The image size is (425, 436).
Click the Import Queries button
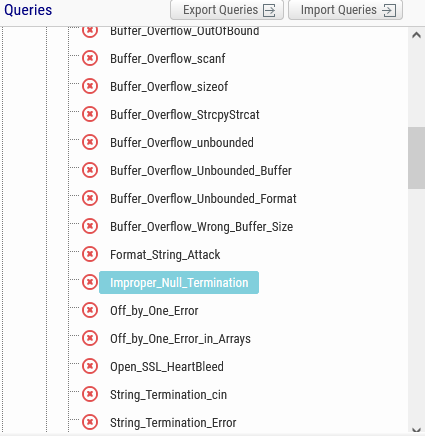[346, 10]
